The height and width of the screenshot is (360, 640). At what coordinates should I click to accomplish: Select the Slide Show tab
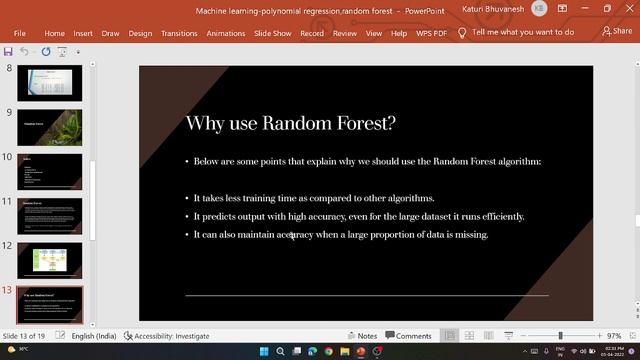click(x=273, y=33)
